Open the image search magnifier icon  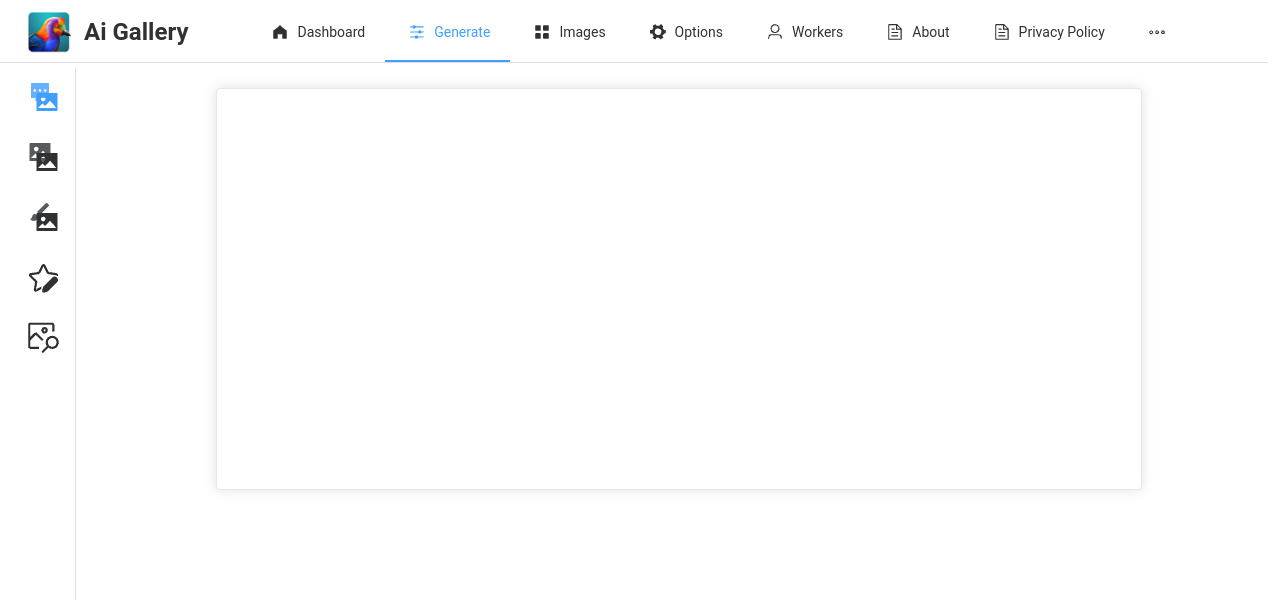click(x=44, y=338)
